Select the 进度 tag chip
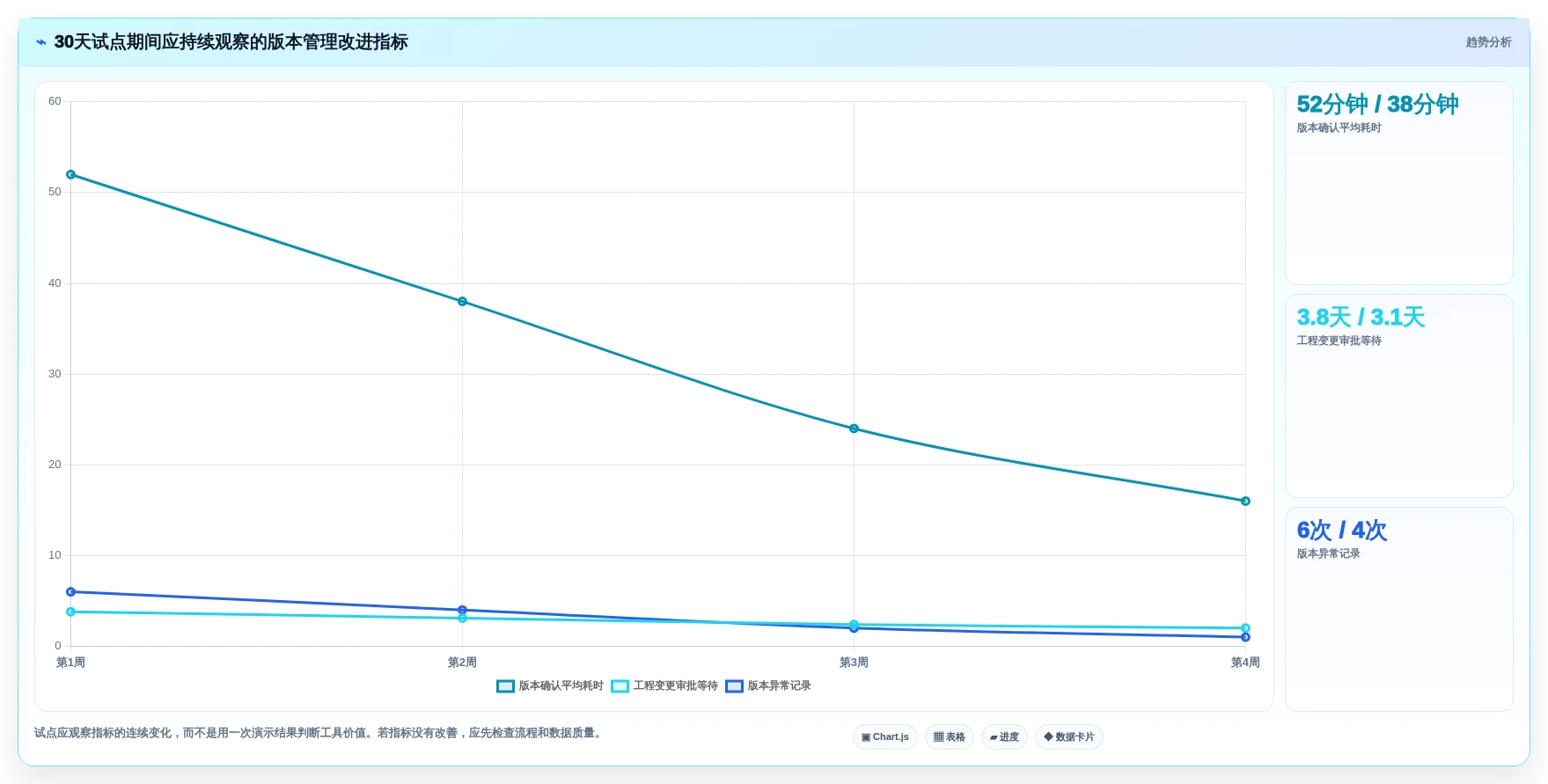1548x784 pixels. [x=1004, y=737]
